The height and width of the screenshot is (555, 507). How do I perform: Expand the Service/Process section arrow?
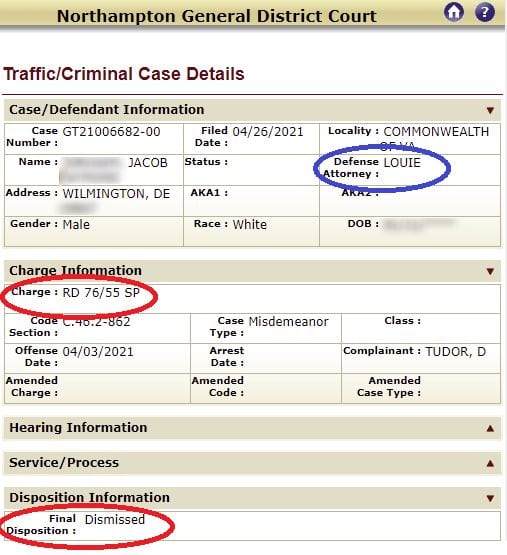click(490, 463)
